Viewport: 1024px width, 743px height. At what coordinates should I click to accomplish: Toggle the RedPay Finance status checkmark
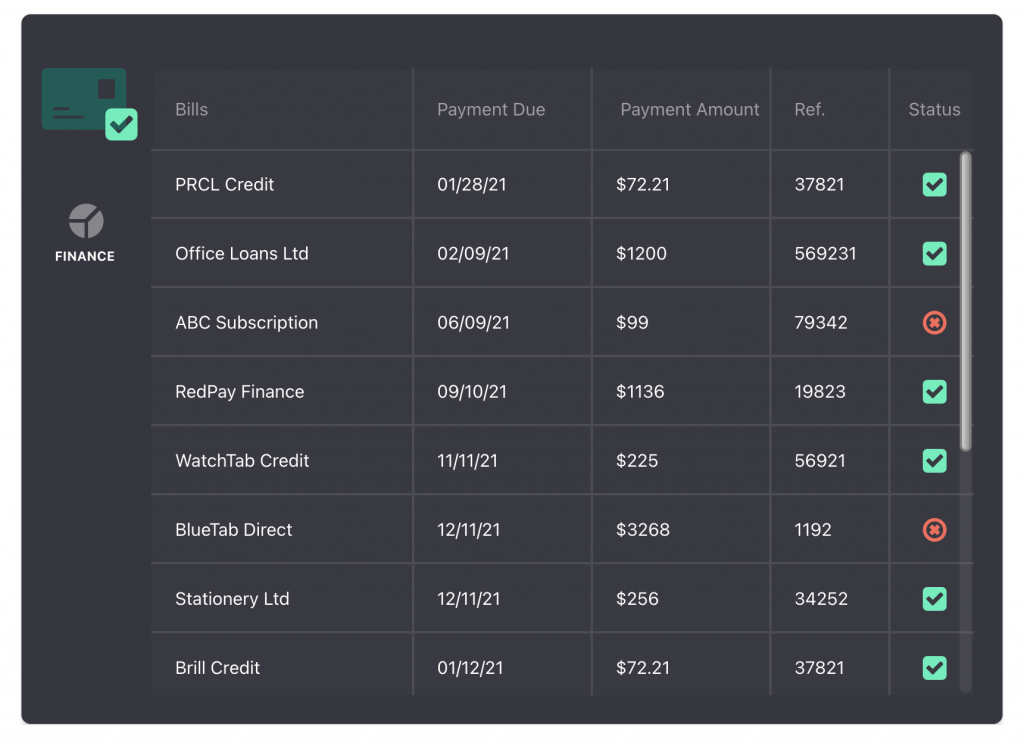[x=934, y=392]
